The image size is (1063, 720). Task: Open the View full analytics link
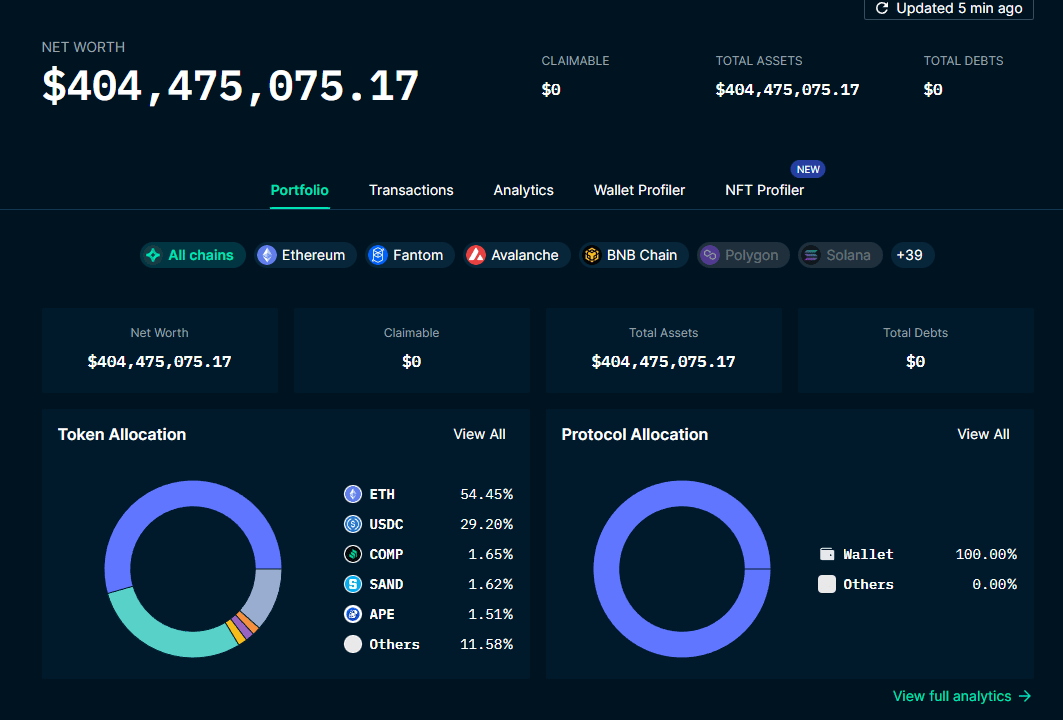coord(961,696)
